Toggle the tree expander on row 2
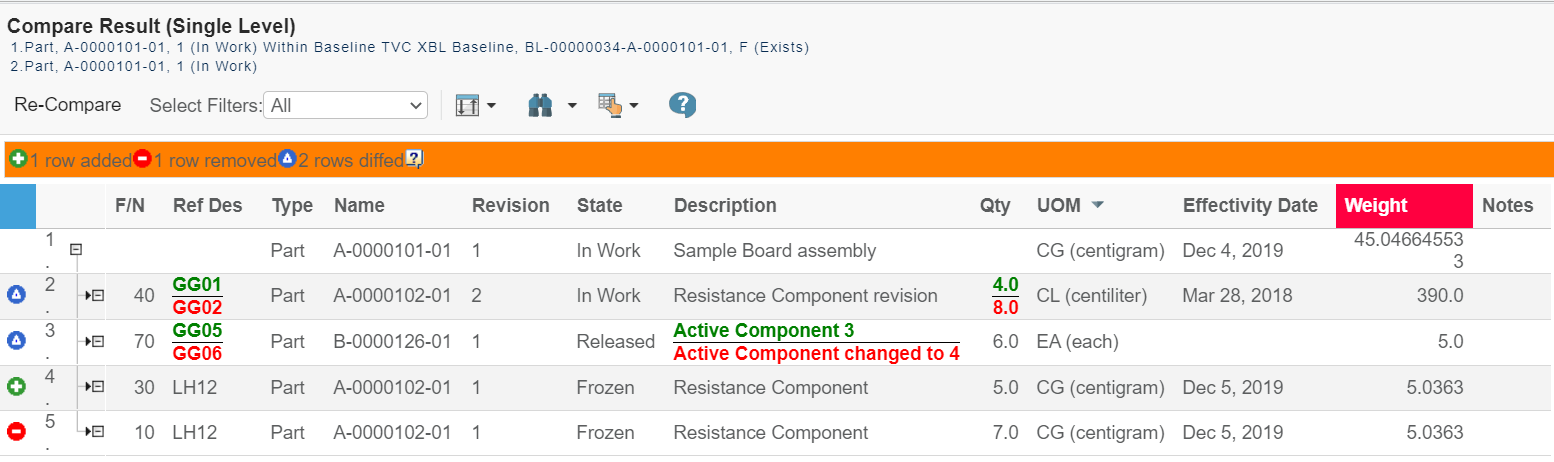 tap(96, 296)
